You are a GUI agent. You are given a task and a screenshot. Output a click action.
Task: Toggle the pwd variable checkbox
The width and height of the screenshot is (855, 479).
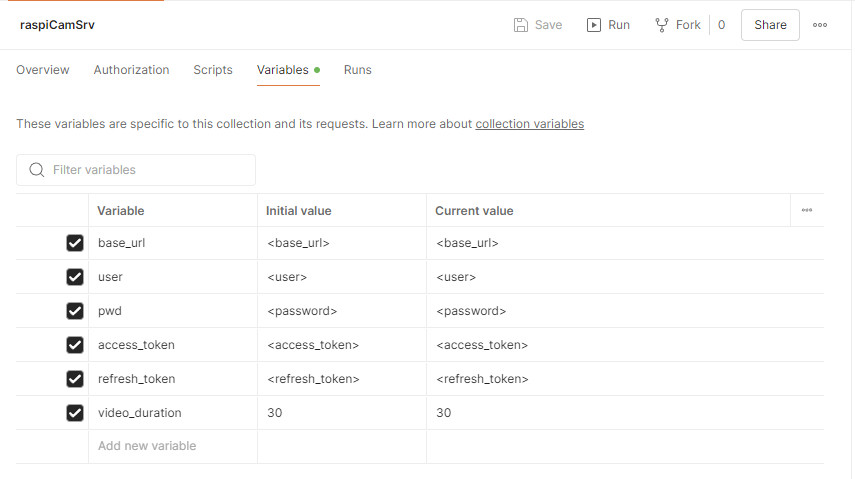click(74, 311)
